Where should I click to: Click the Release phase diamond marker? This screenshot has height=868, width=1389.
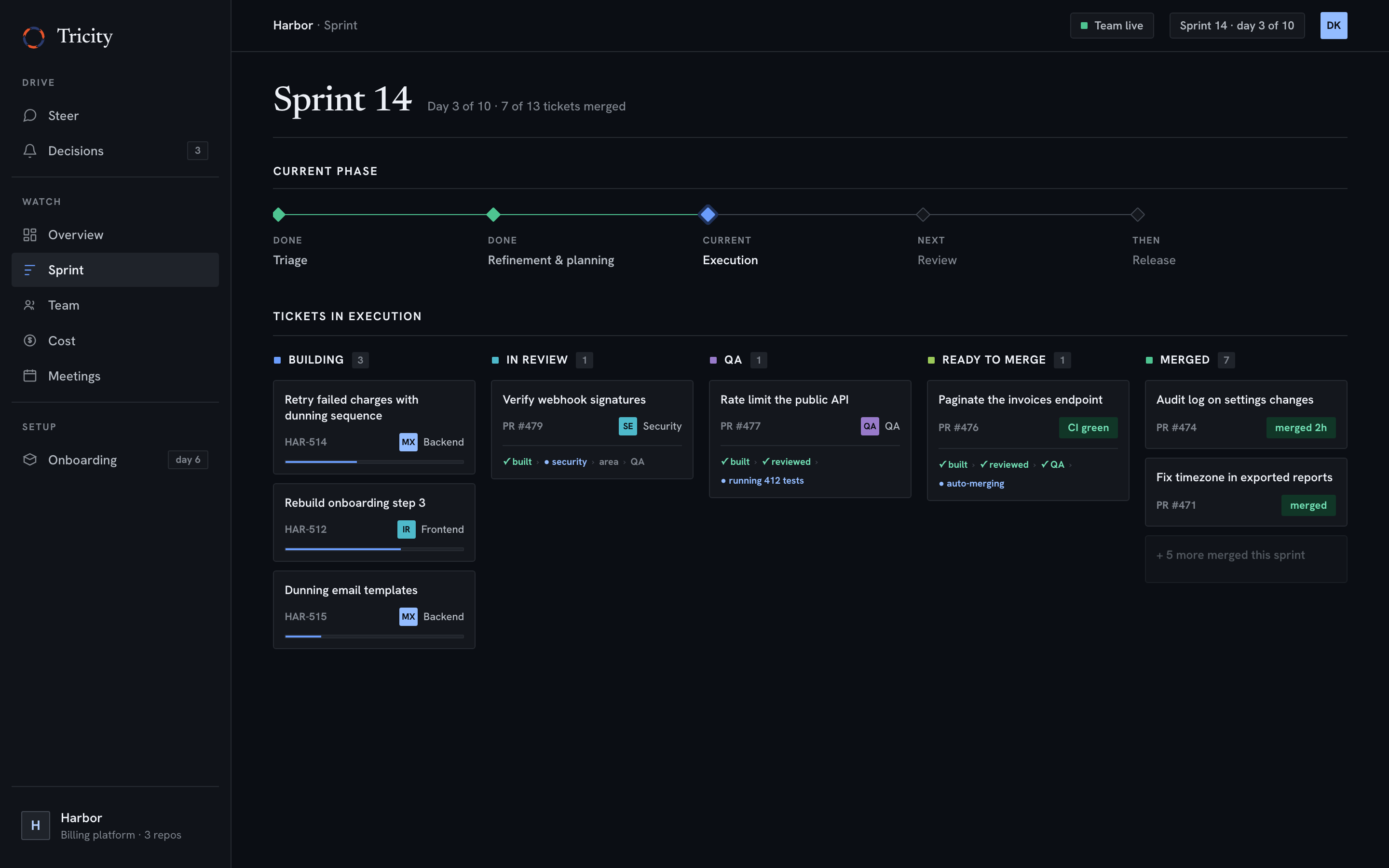point(1137,214)
